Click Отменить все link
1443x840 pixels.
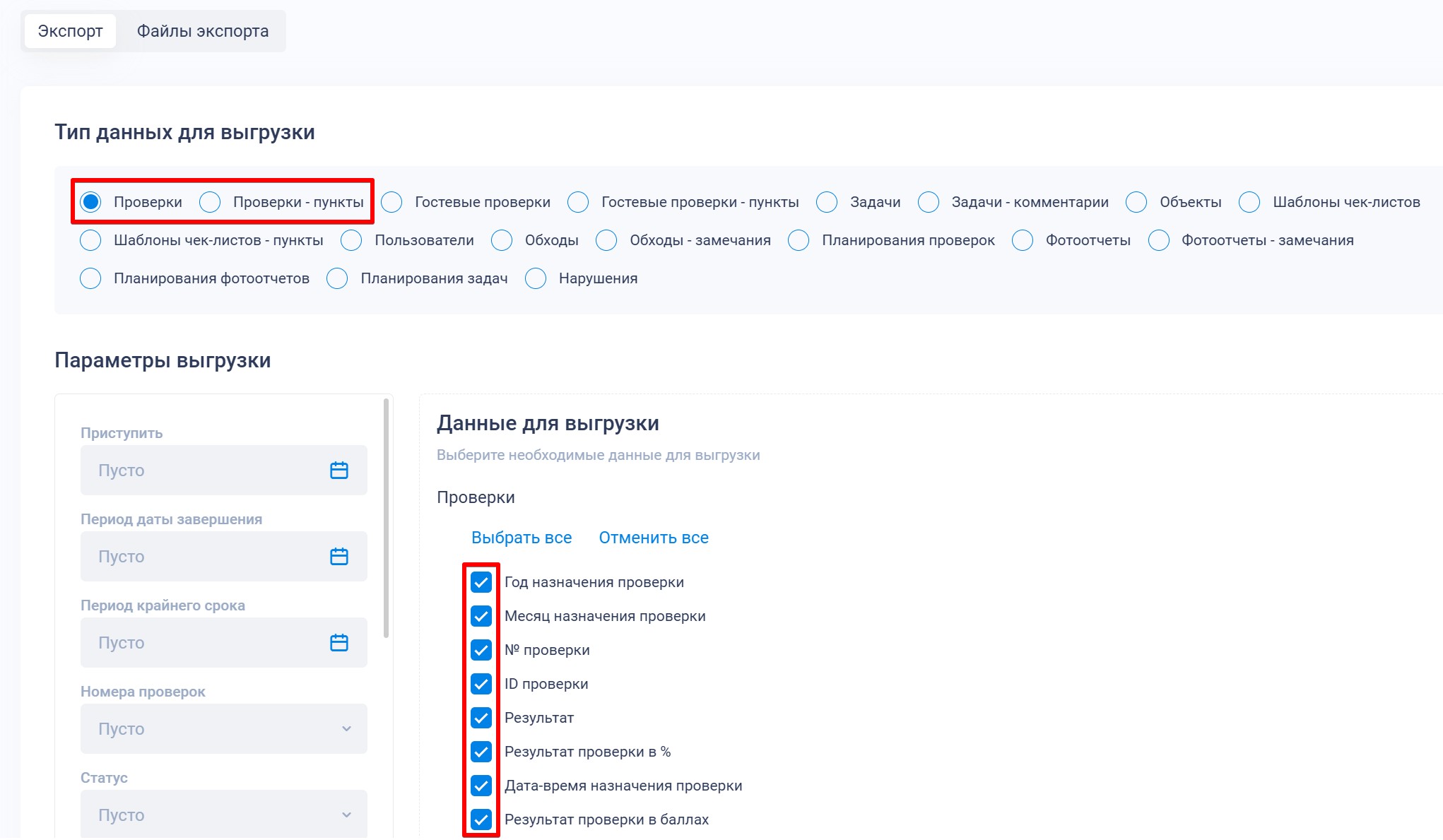pos(654,538)
